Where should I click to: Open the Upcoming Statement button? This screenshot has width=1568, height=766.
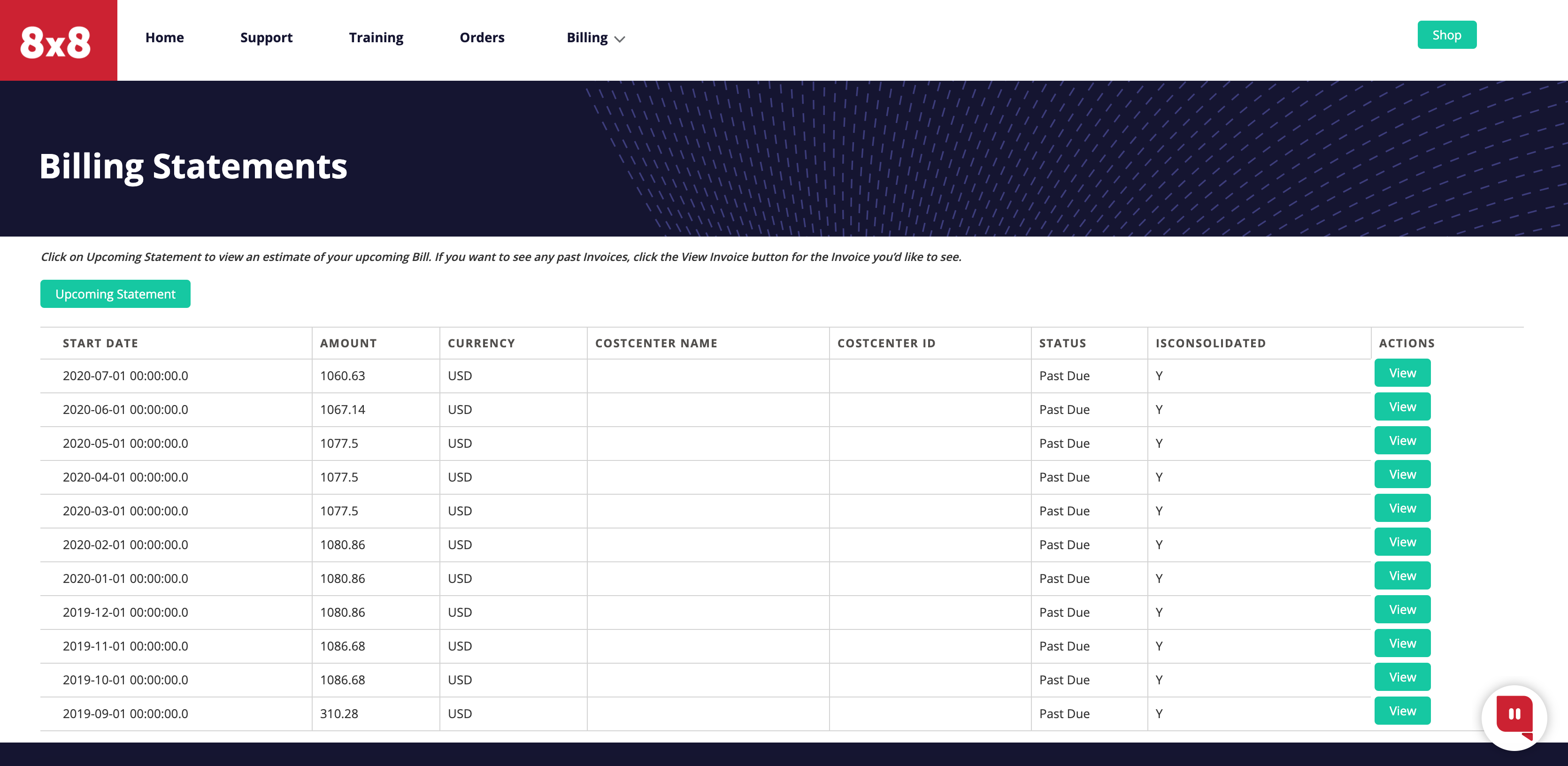point(115,294)
